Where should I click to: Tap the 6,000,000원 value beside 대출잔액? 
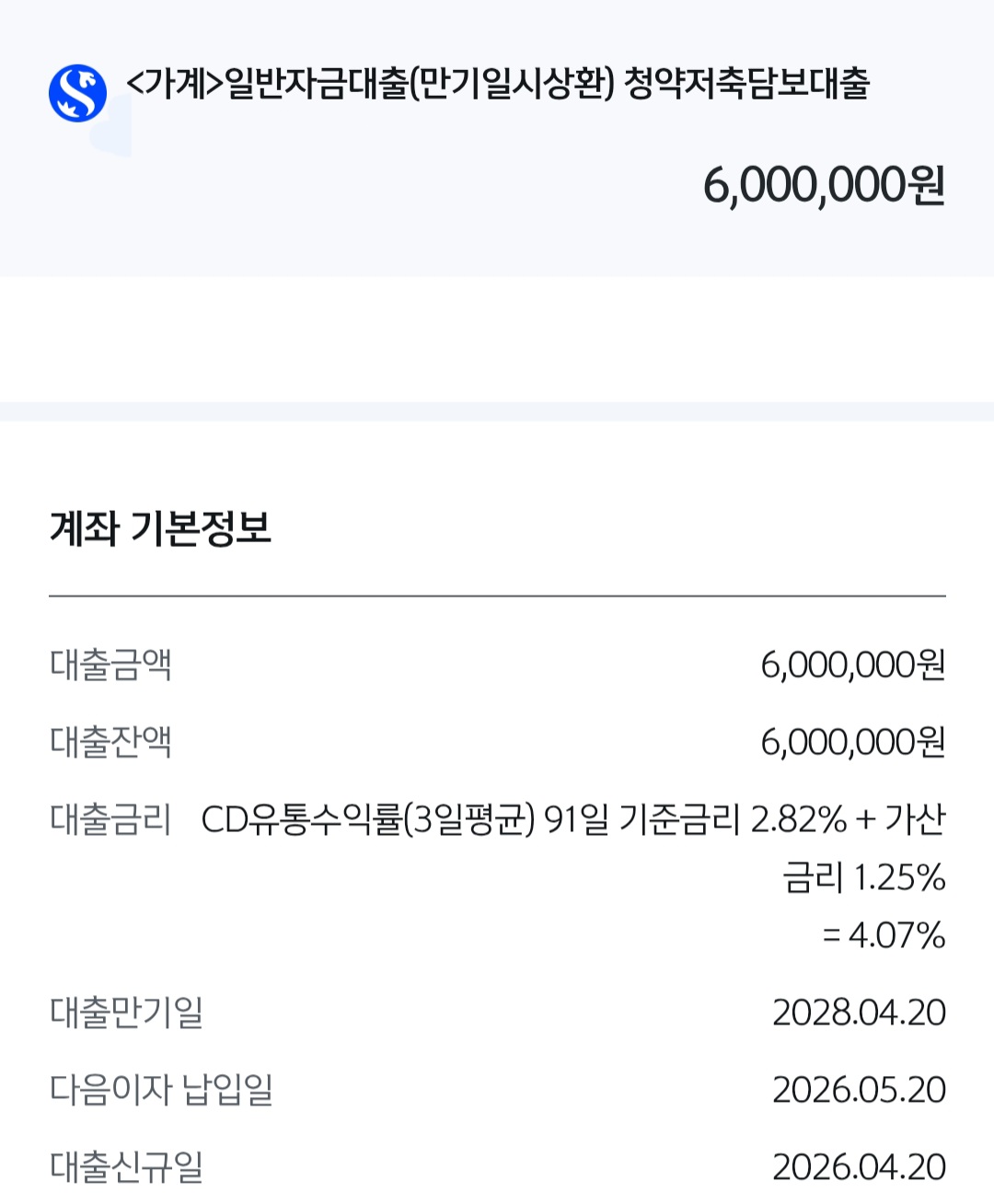852,742
